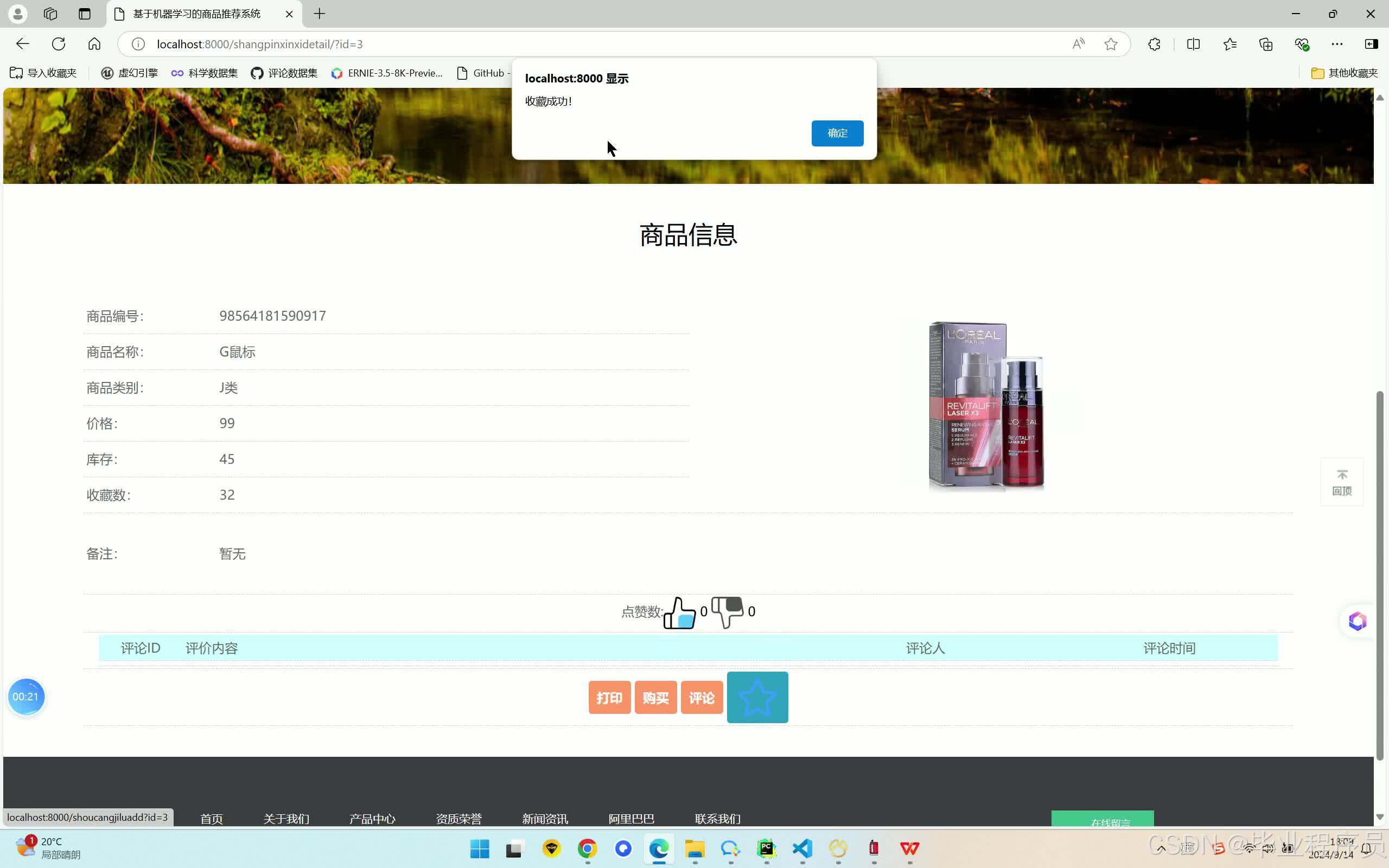1389x868 pixels.
Task: Open Google Chrome from the taskbar
Action: 587,848
